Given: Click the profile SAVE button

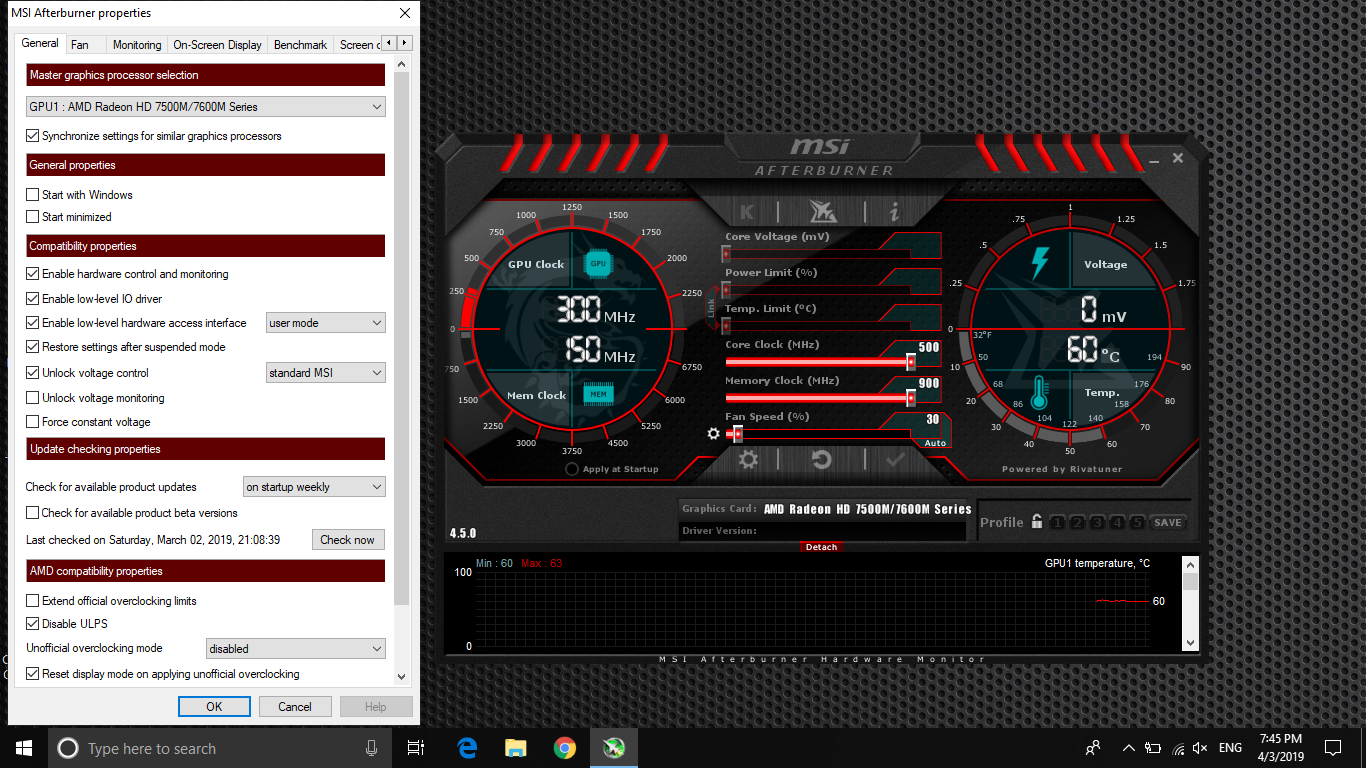Looking at the screenshot, I should point(1168,522).
